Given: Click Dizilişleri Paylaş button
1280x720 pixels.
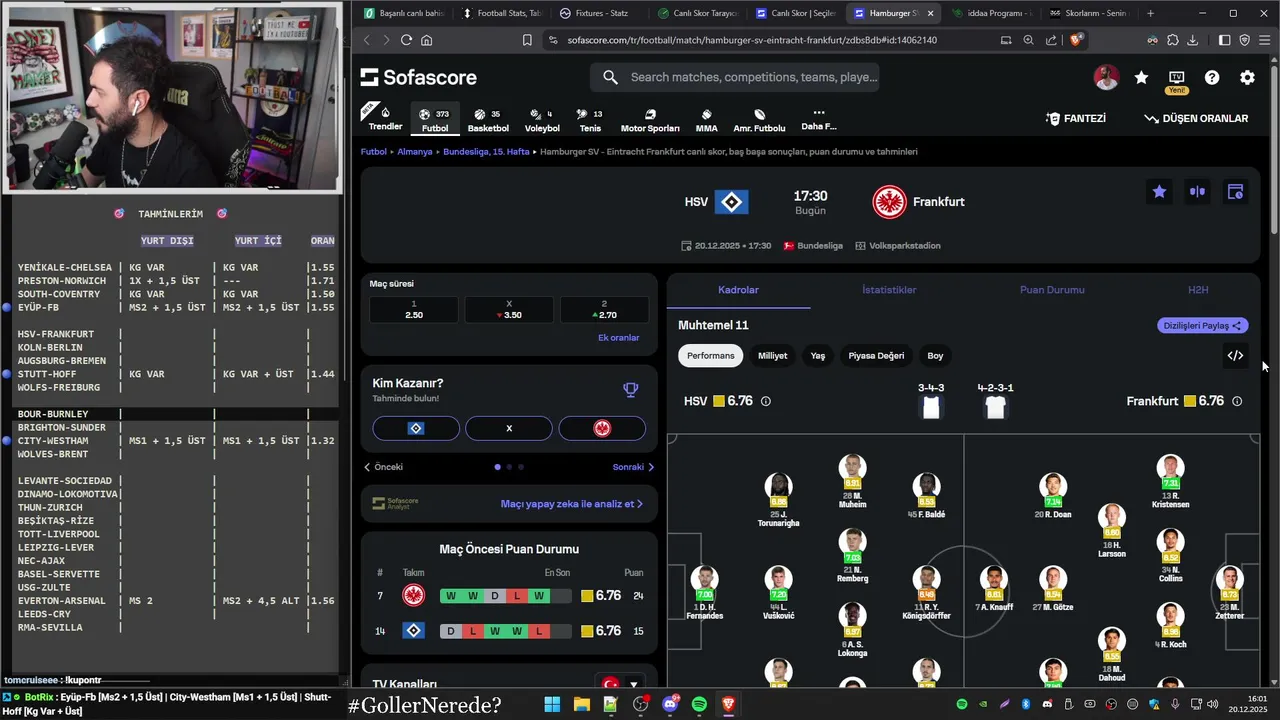Looking at the screenshot, I should (x=1202, y=325).
